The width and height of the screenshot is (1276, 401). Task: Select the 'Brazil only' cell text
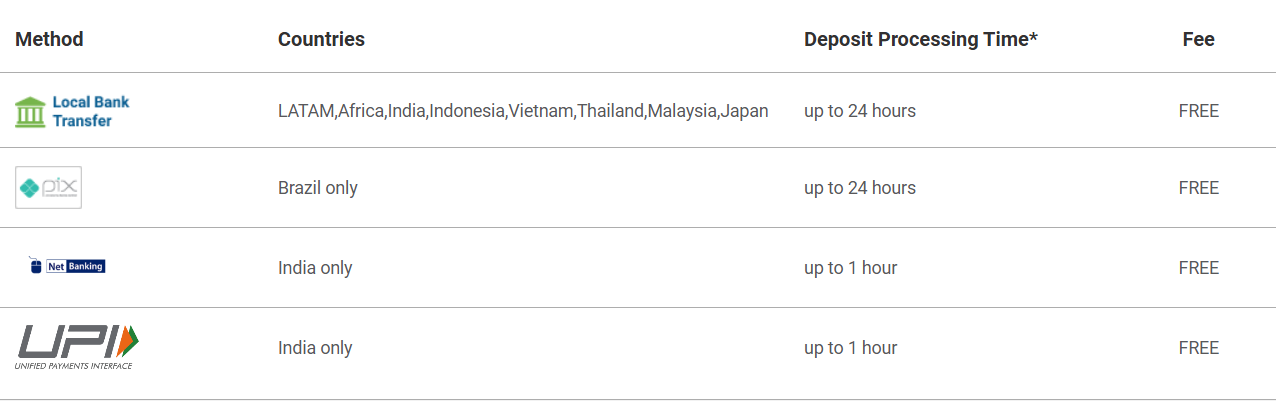(x=318, y=188)
